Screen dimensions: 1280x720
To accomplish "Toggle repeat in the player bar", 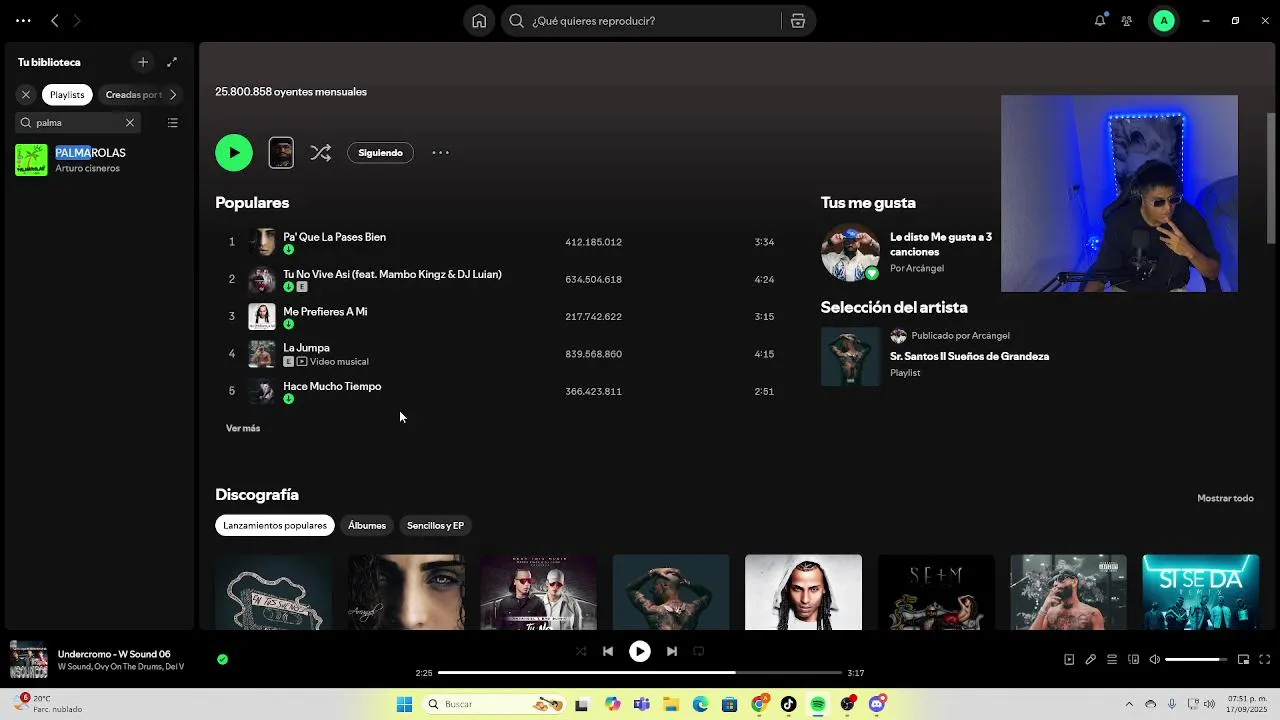I will pos(699,651).
